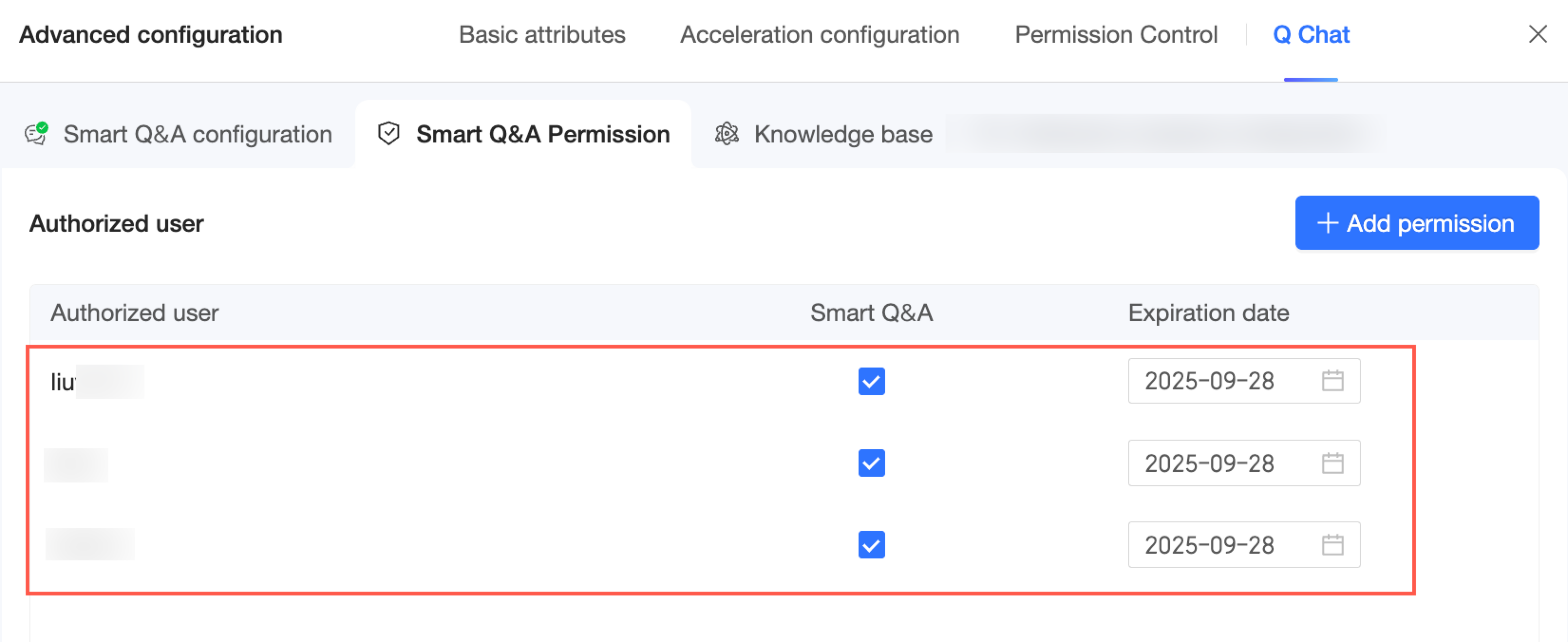Switch to Basic attributes tab
The image size is (1568, 642).
(542, 35)
